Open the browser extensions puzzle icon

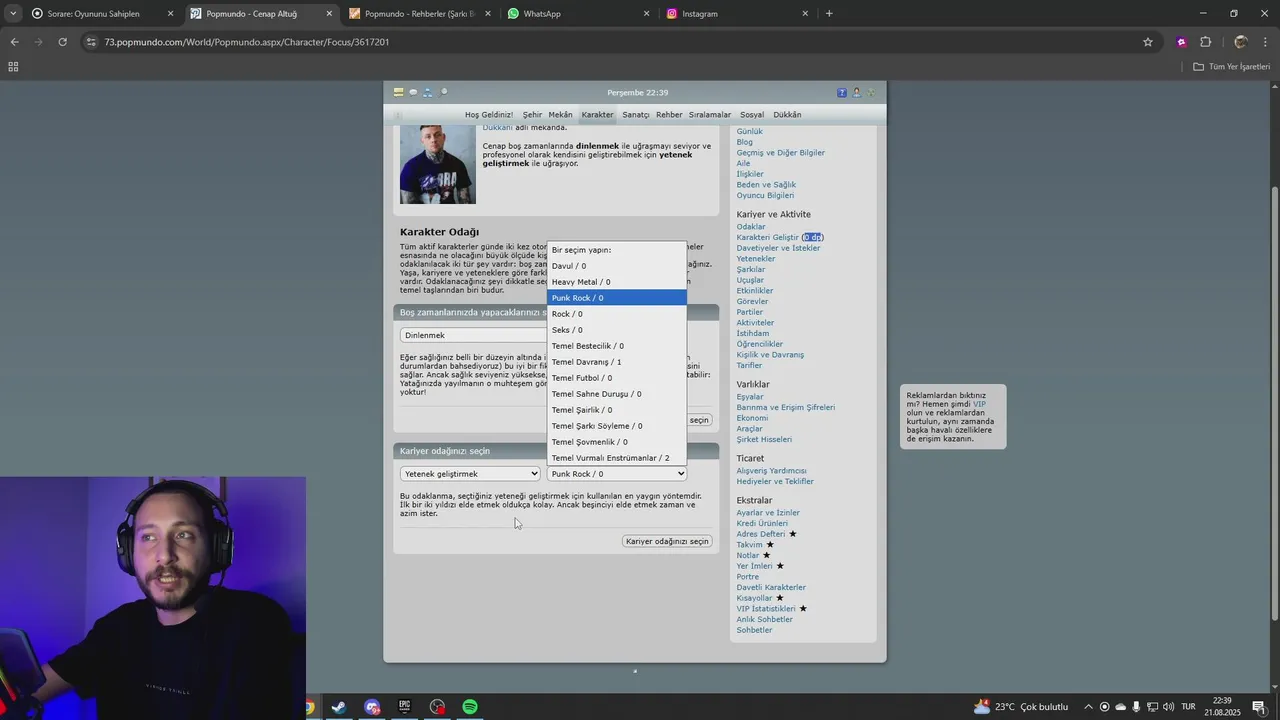[x=1205, y=42]
